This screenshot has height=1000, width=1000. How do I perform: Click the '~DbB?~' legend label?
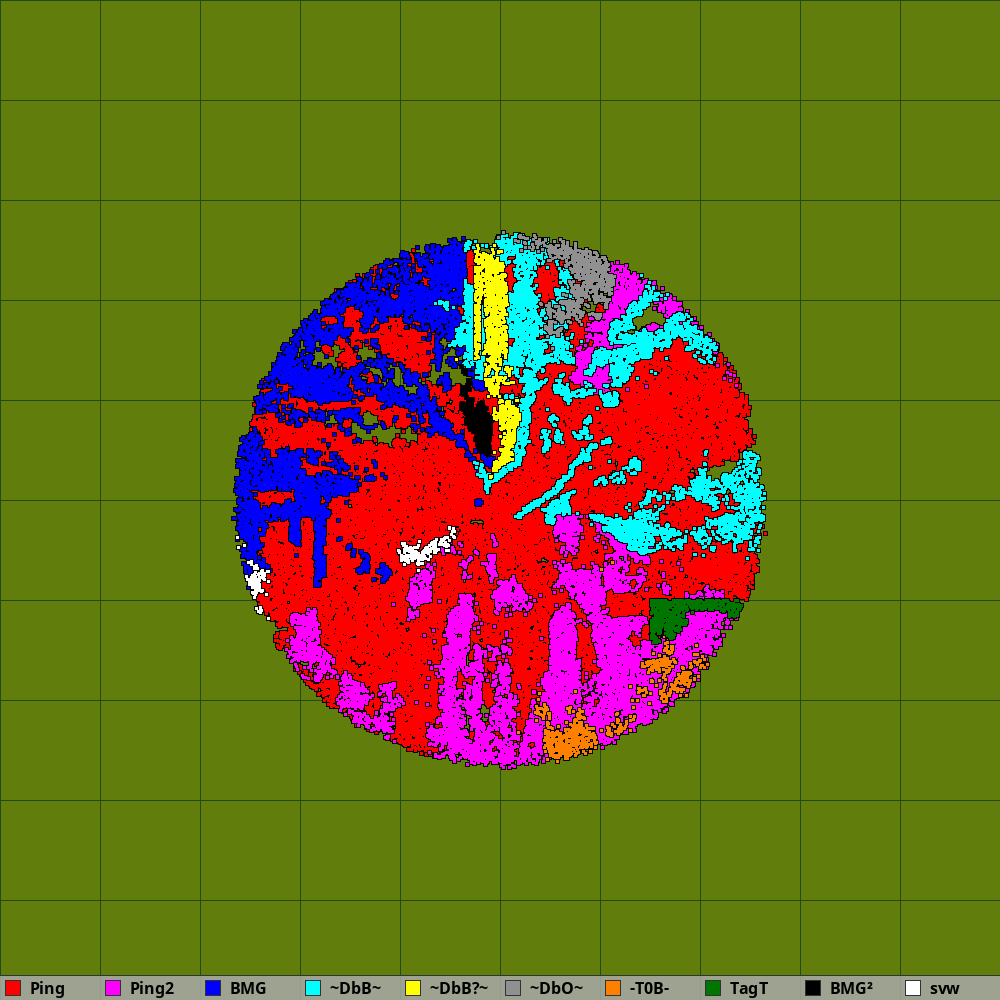click(459, 989)
